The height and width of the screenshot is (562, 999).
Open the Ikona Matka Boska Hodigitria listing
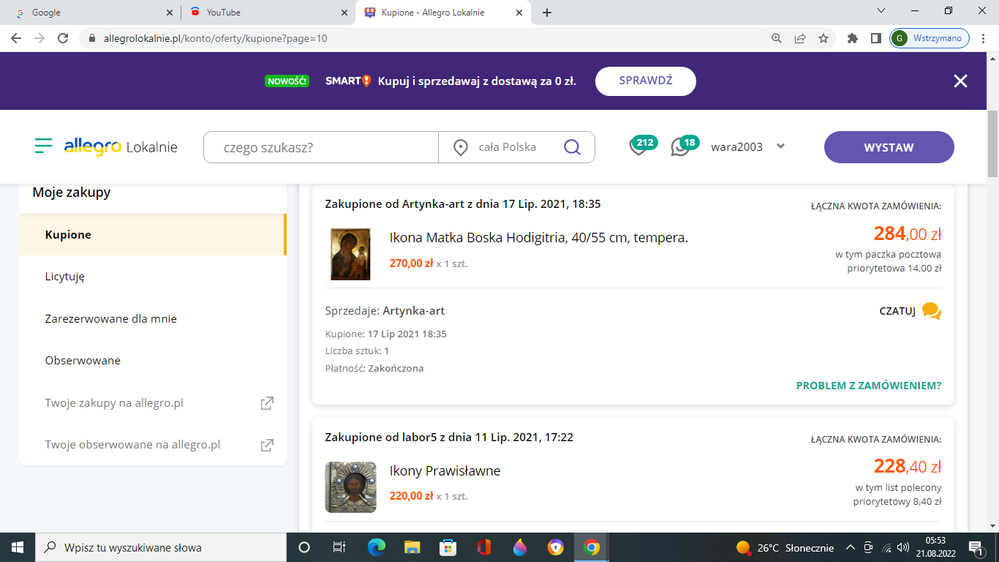click(538, 238)
